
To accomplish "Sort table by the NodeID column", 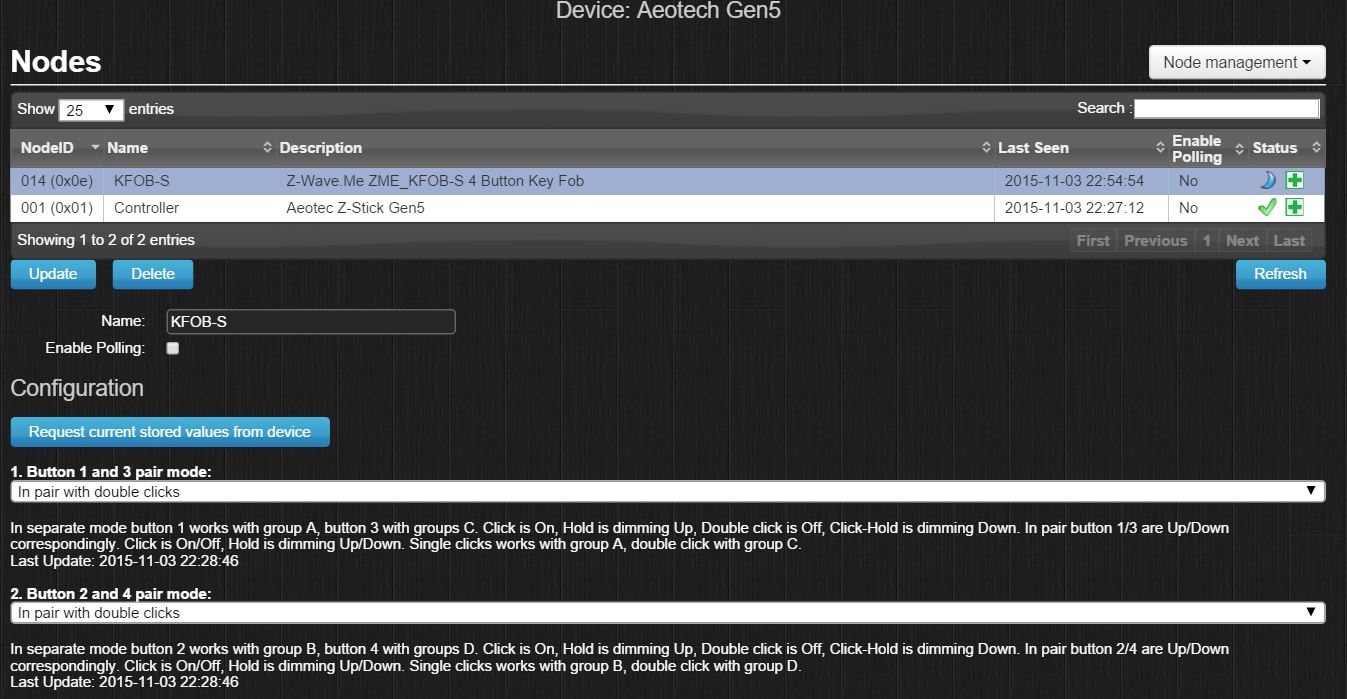I will click(x=57, y=148).
